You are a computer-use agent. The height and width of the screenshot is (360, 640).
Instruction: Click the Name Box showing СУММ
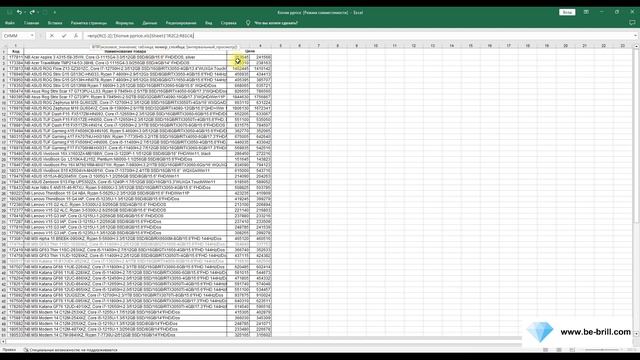tap(16, 36)
